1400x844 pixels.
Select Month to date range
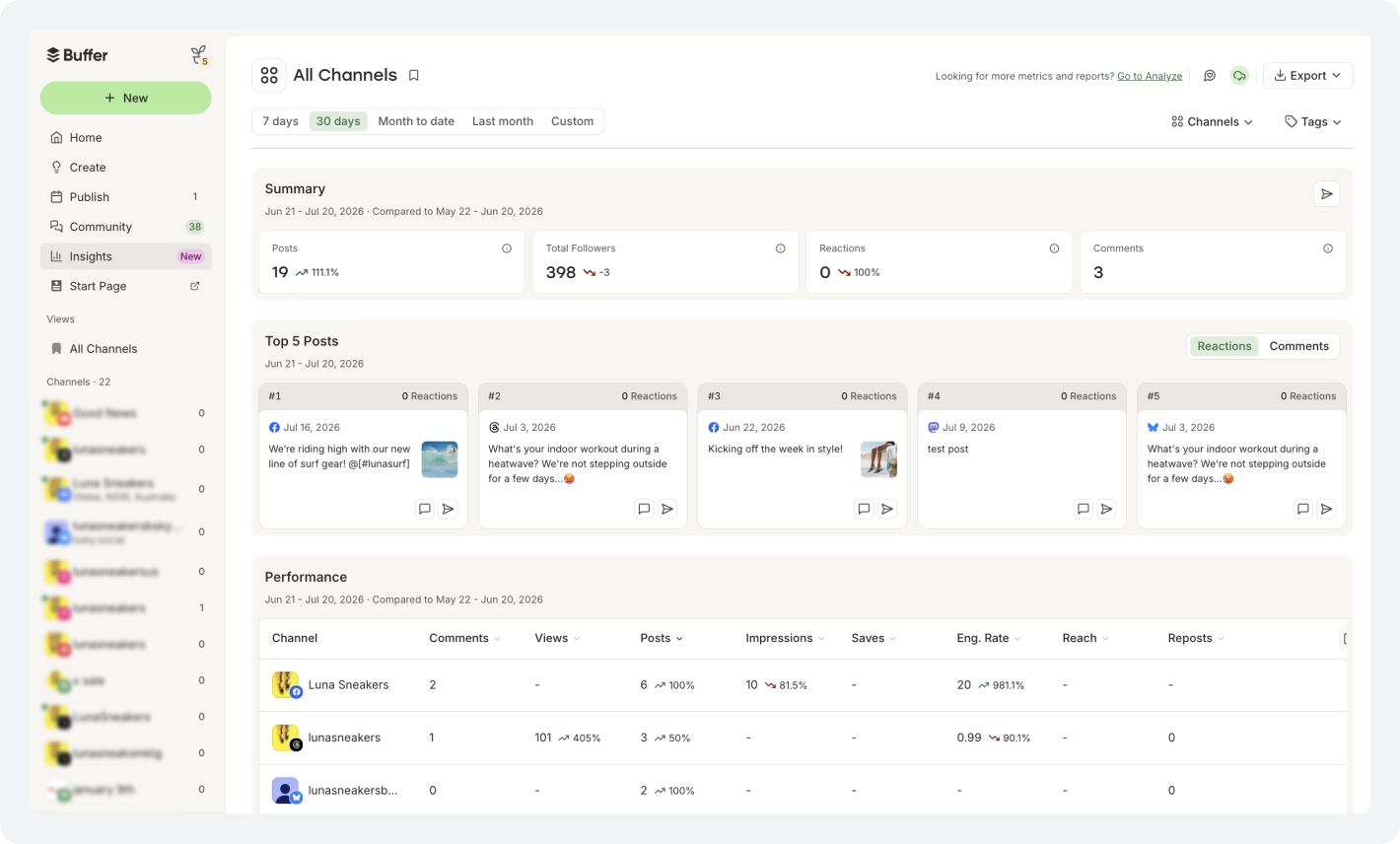pos(416,121)
